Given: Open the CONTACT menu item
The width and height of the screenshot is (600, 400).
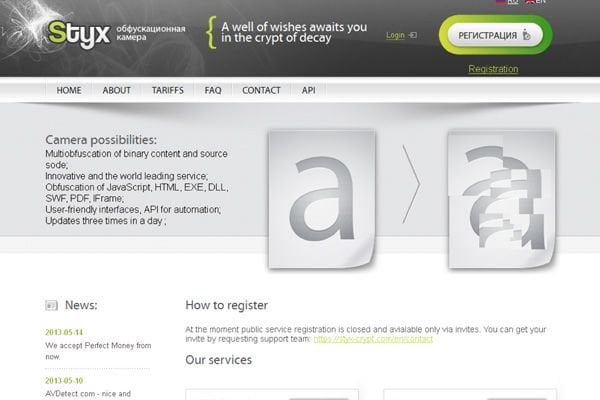Looking at the screenshot, I should 261,90.
